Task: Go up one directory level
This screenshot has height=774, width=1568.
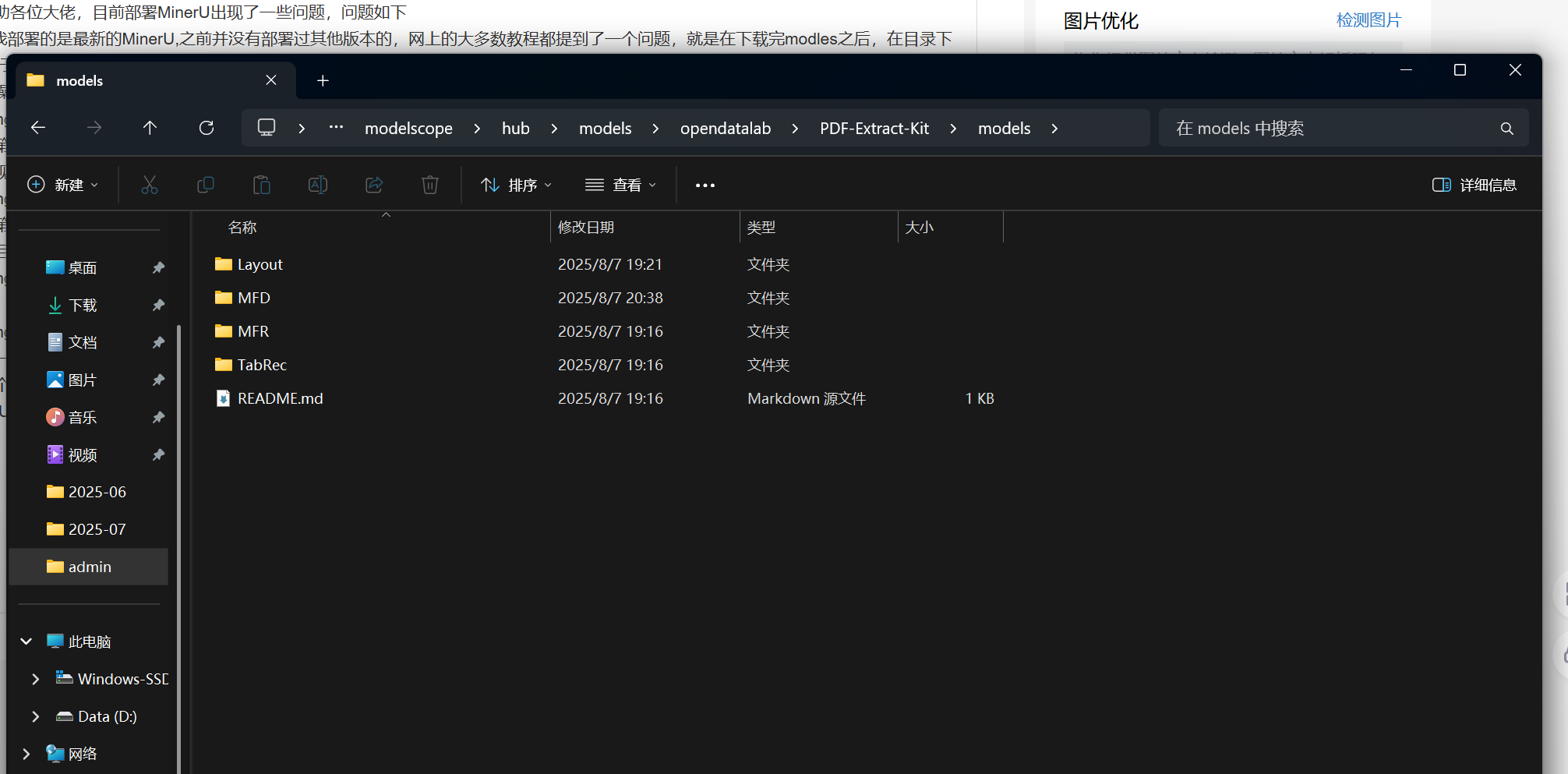Action: [x=150, y=128]
